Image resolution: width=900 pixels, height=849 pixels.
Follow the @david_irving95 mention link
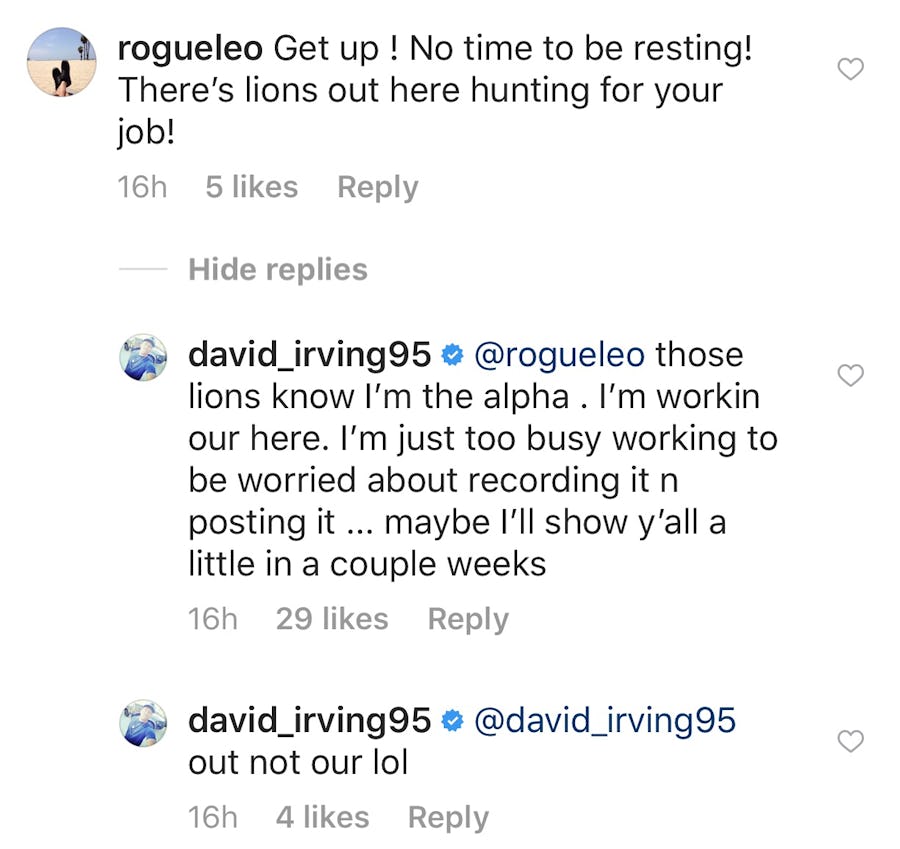603,721
